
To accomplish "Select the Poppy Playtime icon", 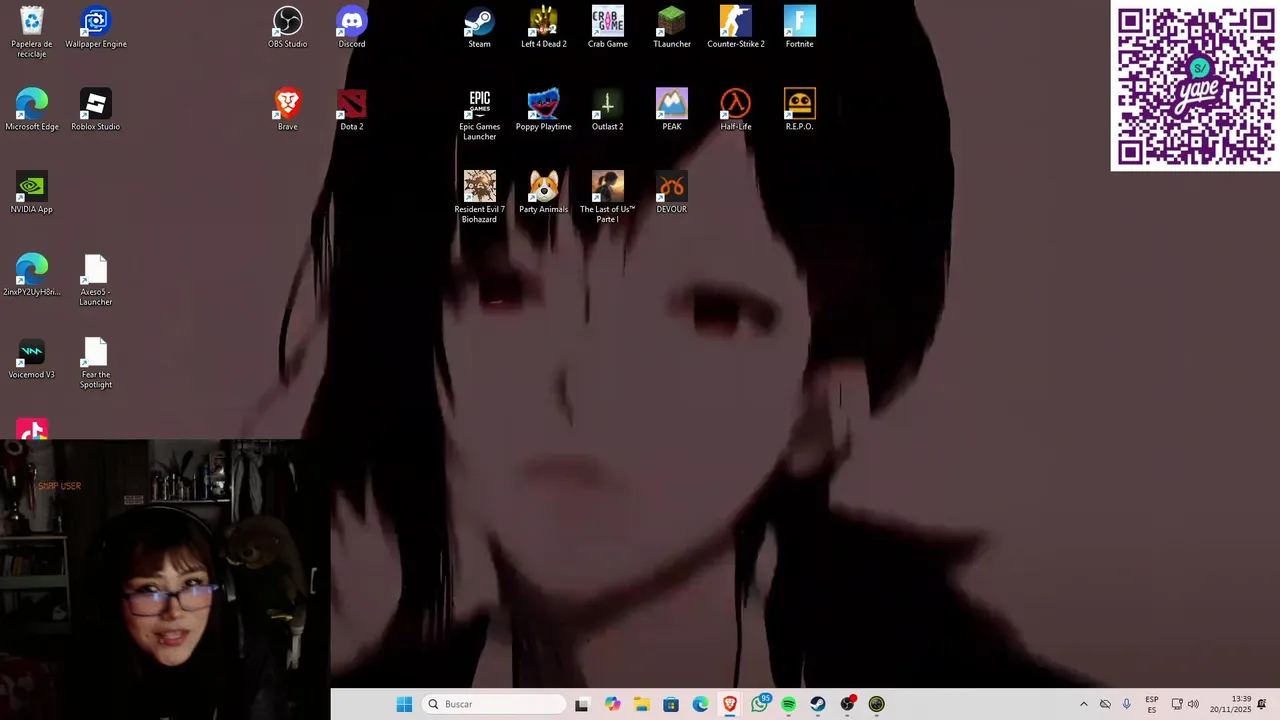I will pos(544,110).
